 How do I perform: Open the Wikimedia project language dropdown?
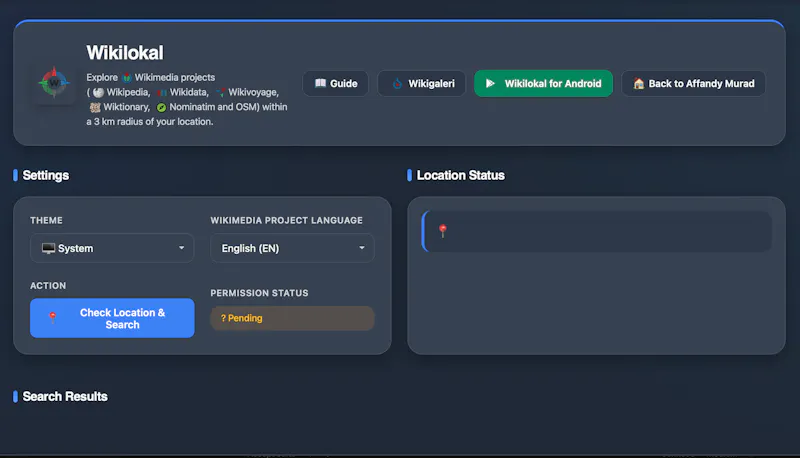click(292, 248)
